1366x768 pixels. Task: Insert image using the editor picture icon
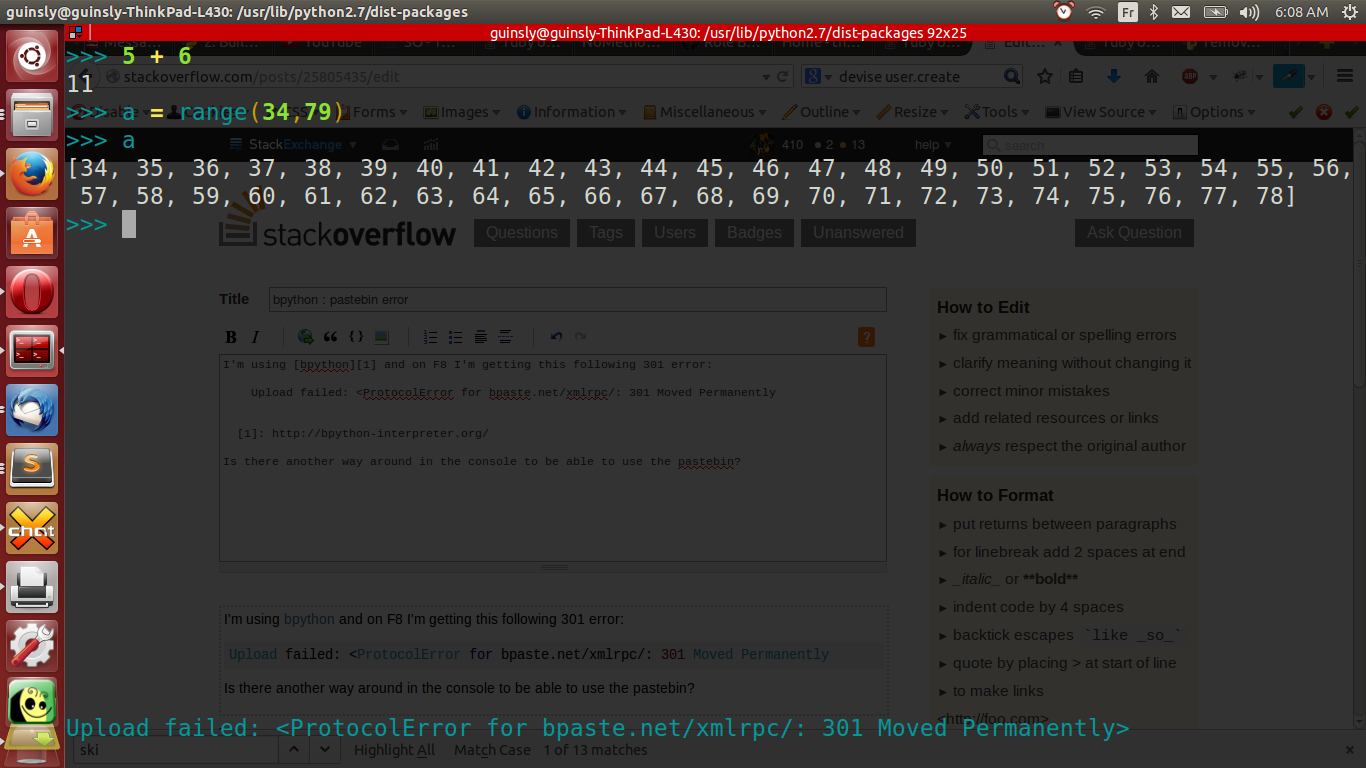pos(381,337)
